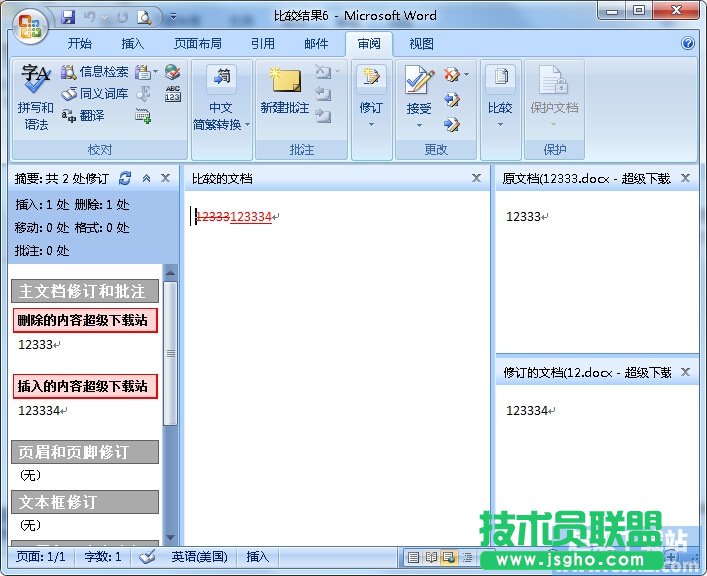Toggle the 插入 insert mode in status bar

[257, 557]
